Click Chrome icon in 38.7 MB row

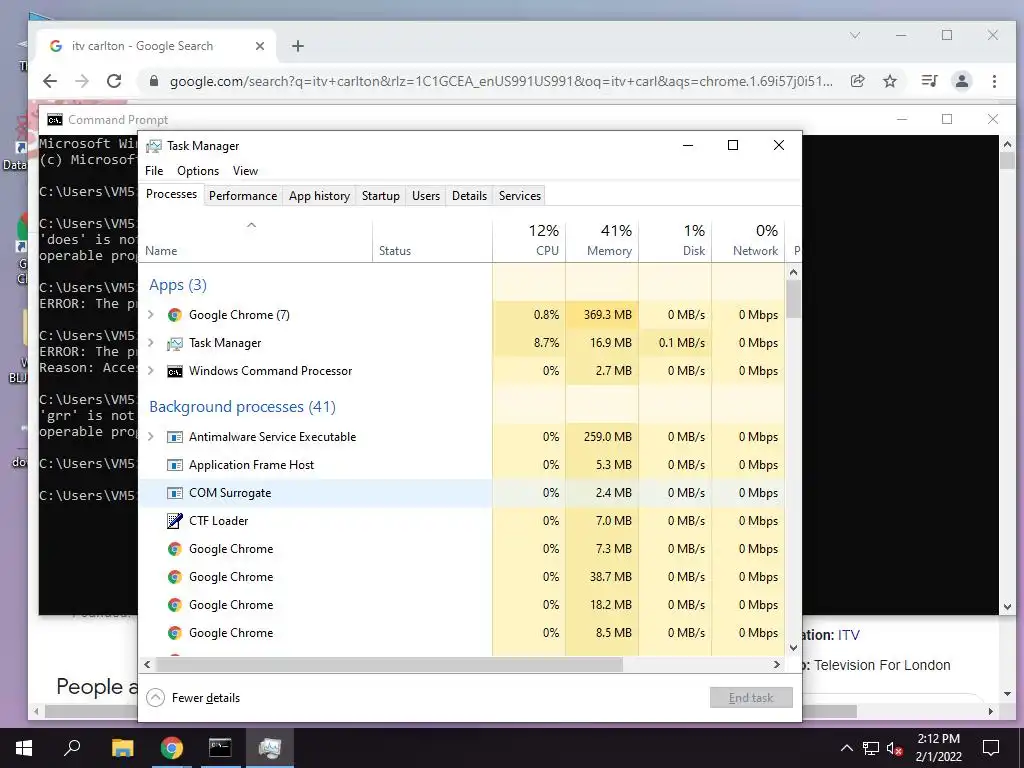174,577
